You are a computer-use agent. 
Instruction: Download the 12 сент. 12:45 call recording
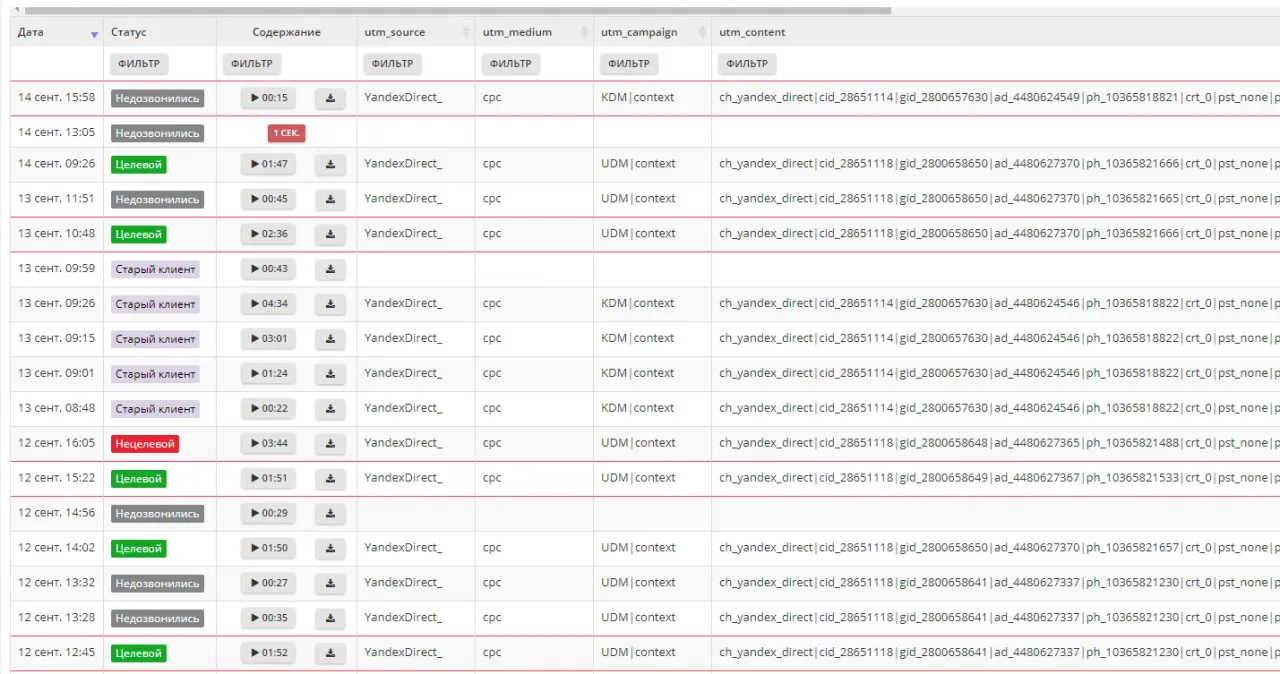tap(330, 653)
